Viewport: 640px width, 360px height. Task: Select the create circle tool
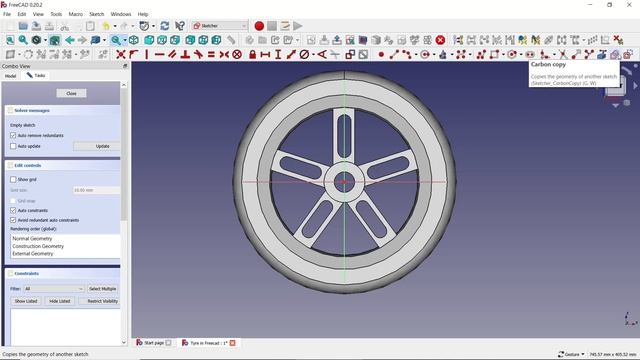[425, 54]
